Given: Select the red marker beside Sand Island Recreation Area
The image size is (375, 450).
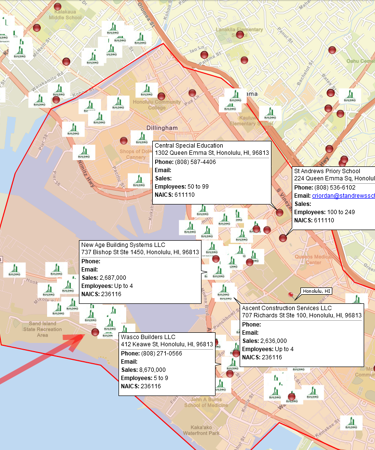Looking at the screenshot, I should (95, 332).
